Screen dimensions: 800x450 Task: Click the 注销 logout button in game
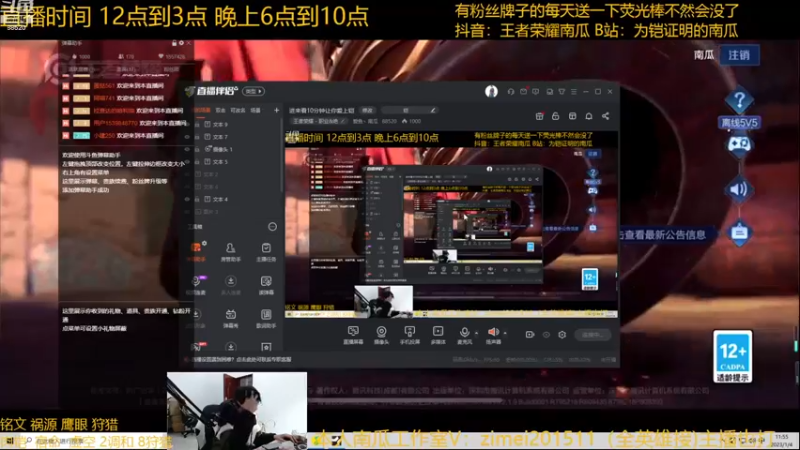coord(739,55)
